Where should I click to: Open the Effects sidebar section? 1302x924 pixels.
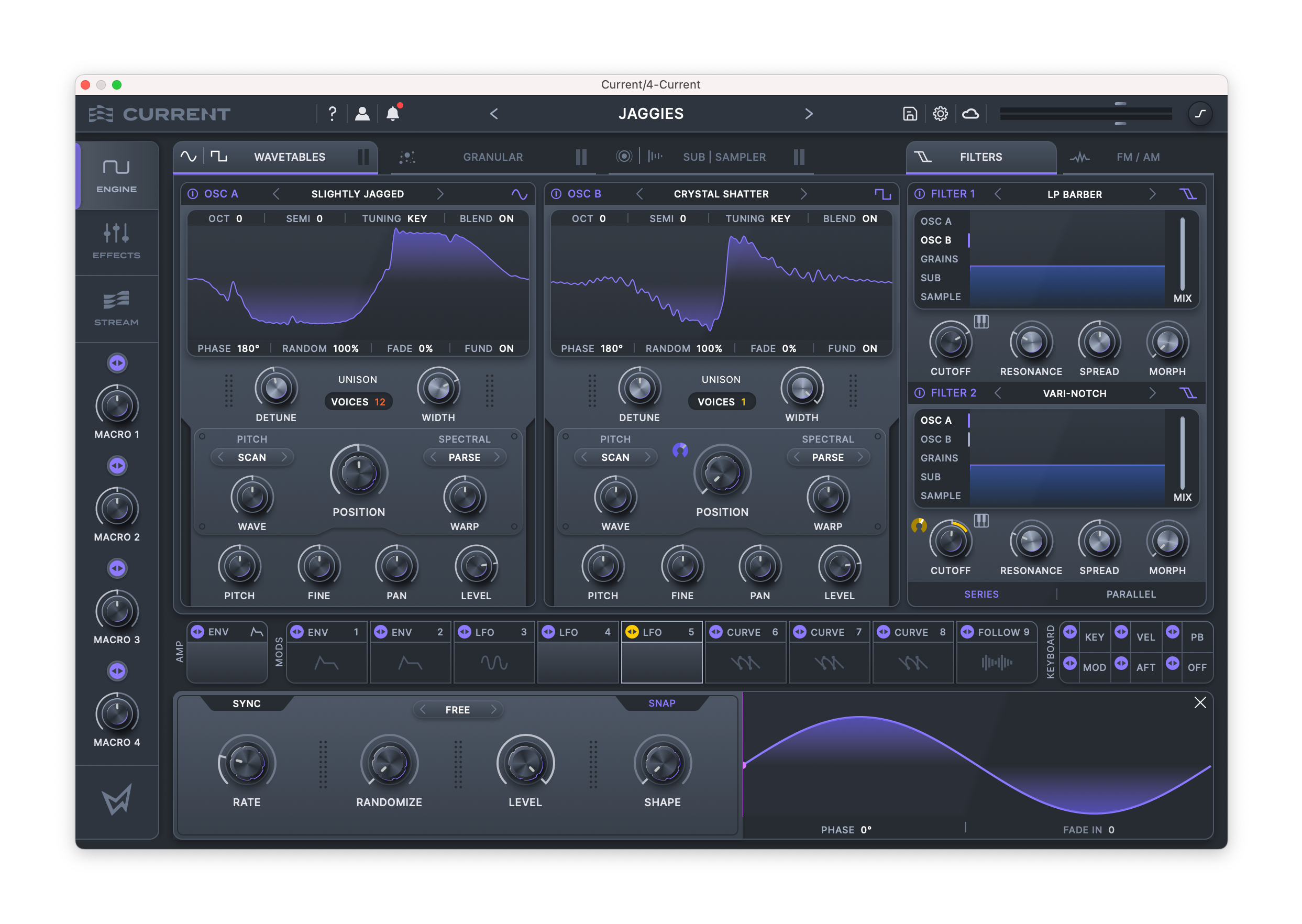coord(117,242)
